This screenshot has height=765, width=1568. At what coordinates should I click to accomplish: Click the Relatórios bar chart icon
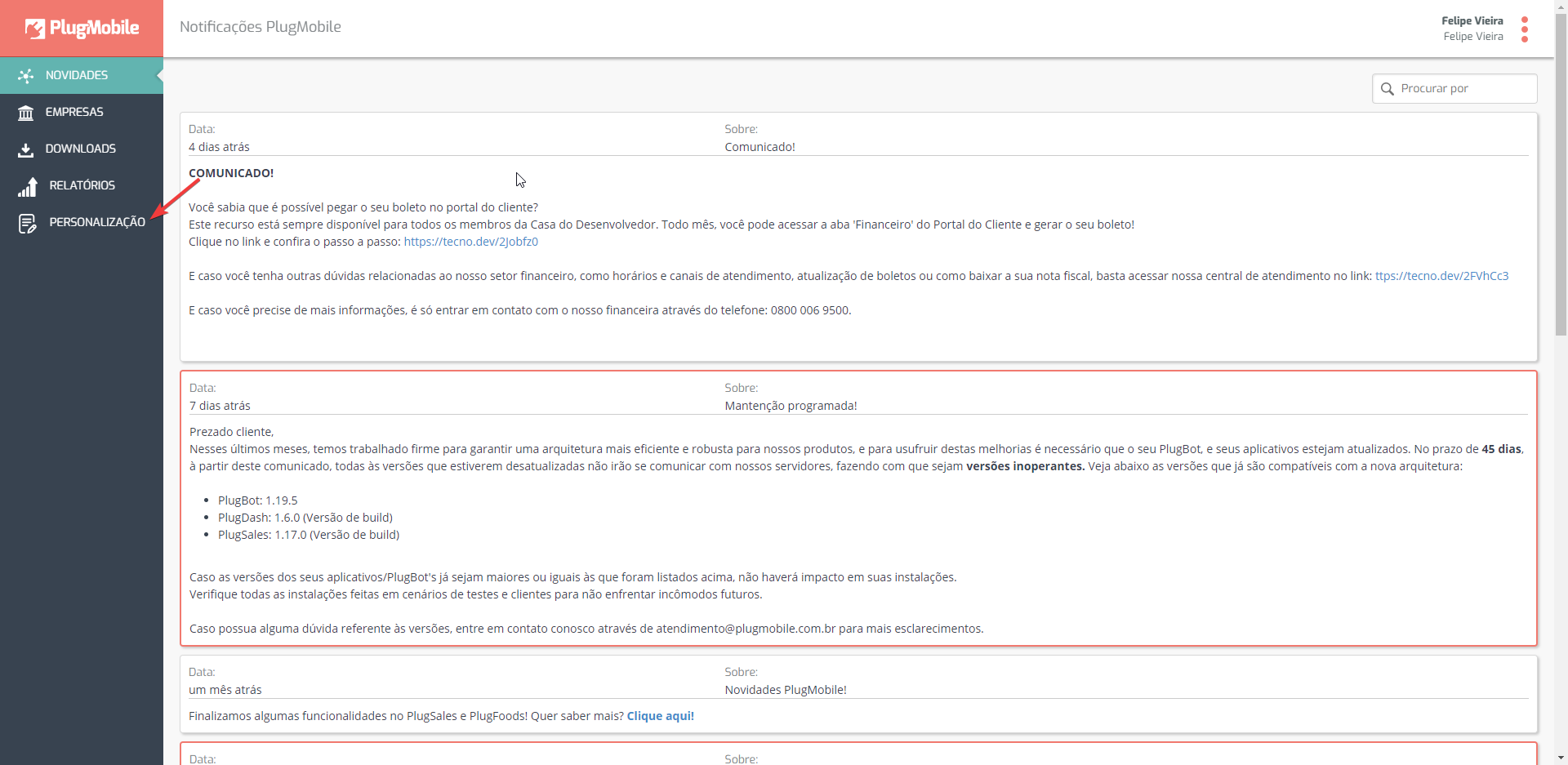click(28, 187)
